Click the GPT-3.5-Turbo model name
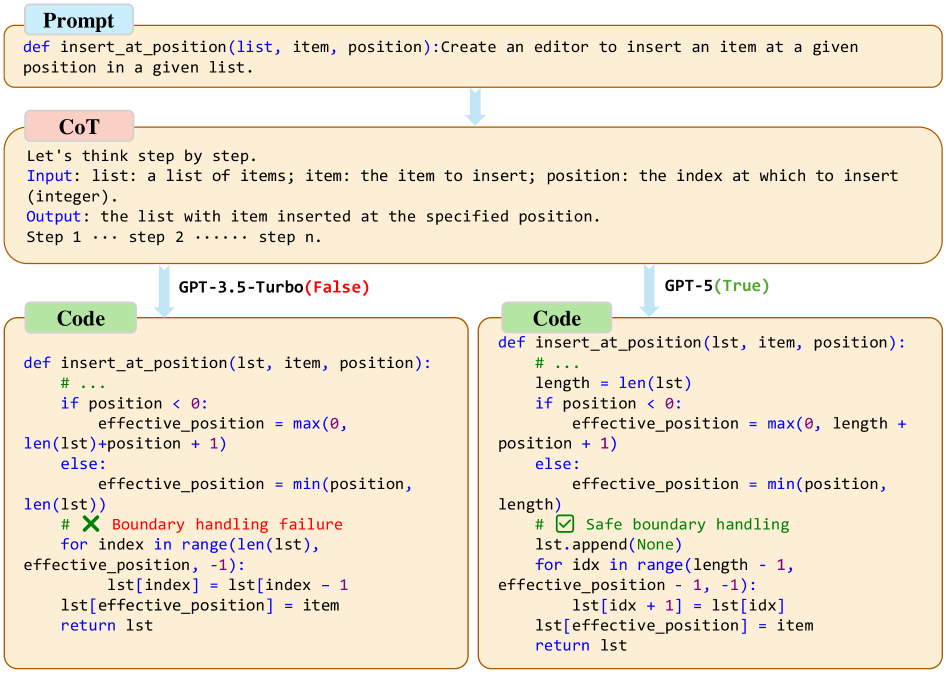The image size is (946, 679). 240,287
